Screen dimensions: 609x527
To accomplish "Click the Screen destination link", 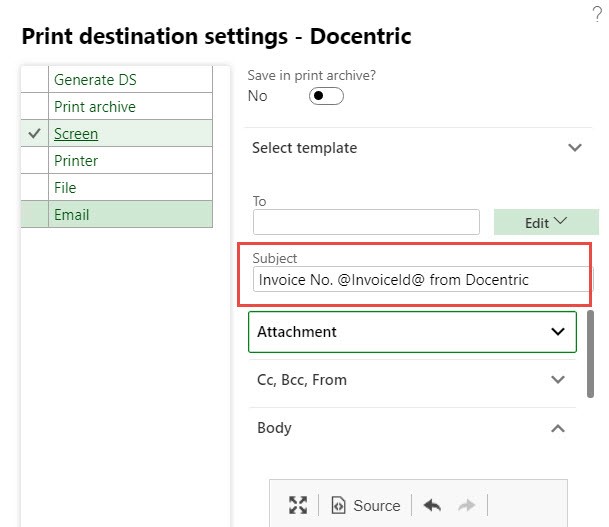I will [x=76, y=134].
